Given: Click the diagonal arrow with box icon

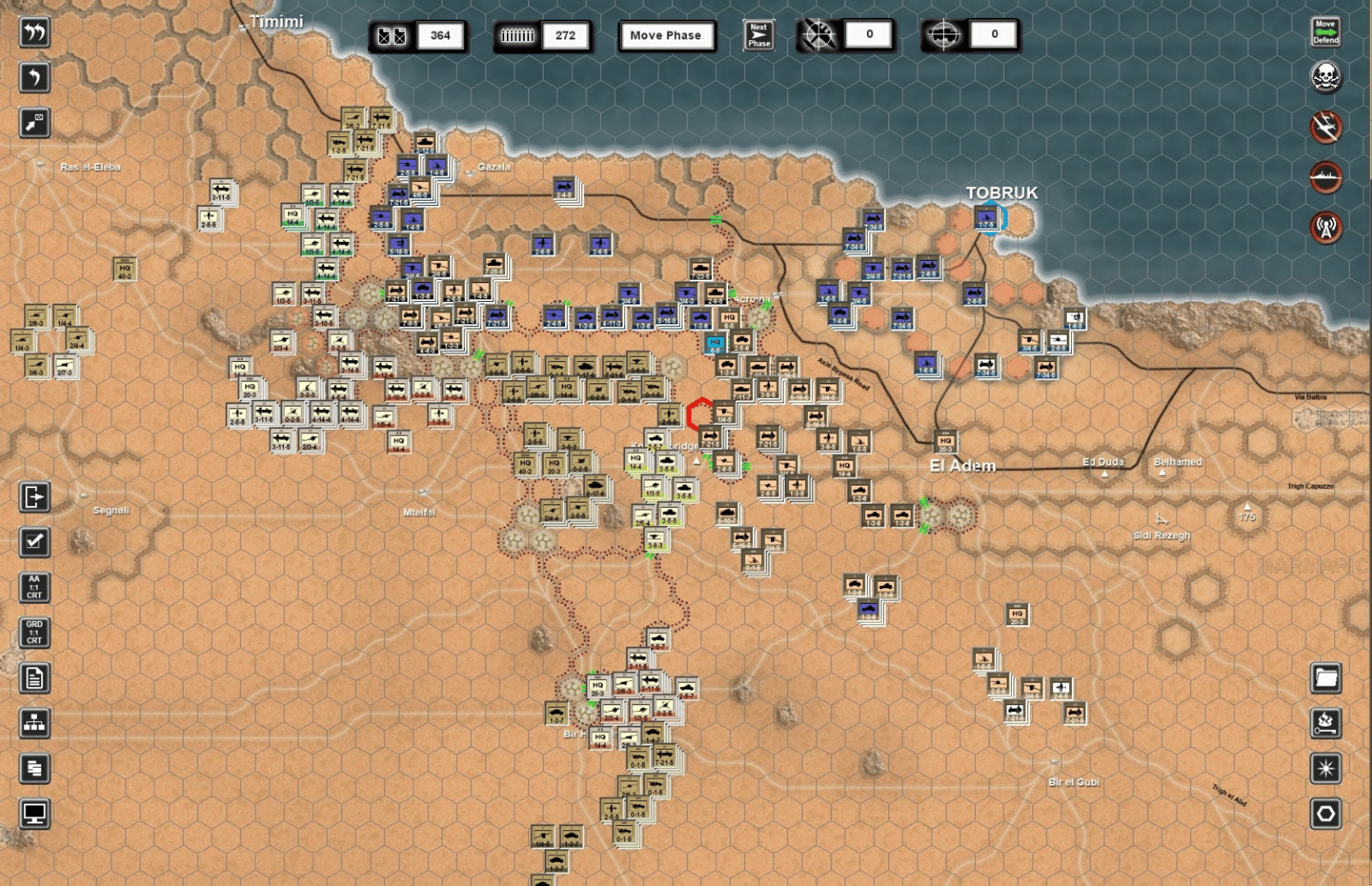Looking at the screenshot, I should pos(34,123).
